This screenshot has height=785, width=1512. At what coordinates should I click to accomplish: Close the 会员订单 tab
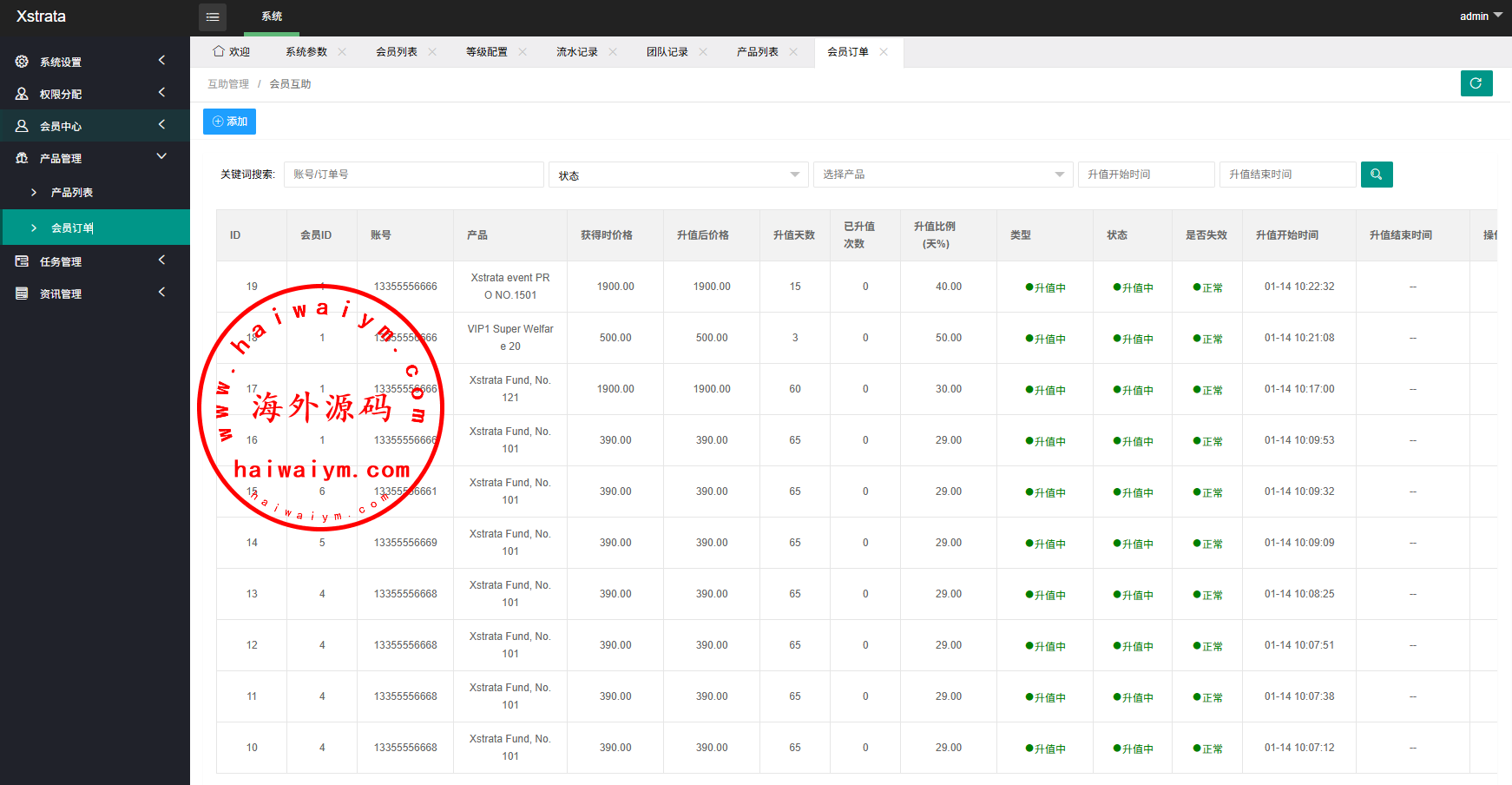point(884,52)
